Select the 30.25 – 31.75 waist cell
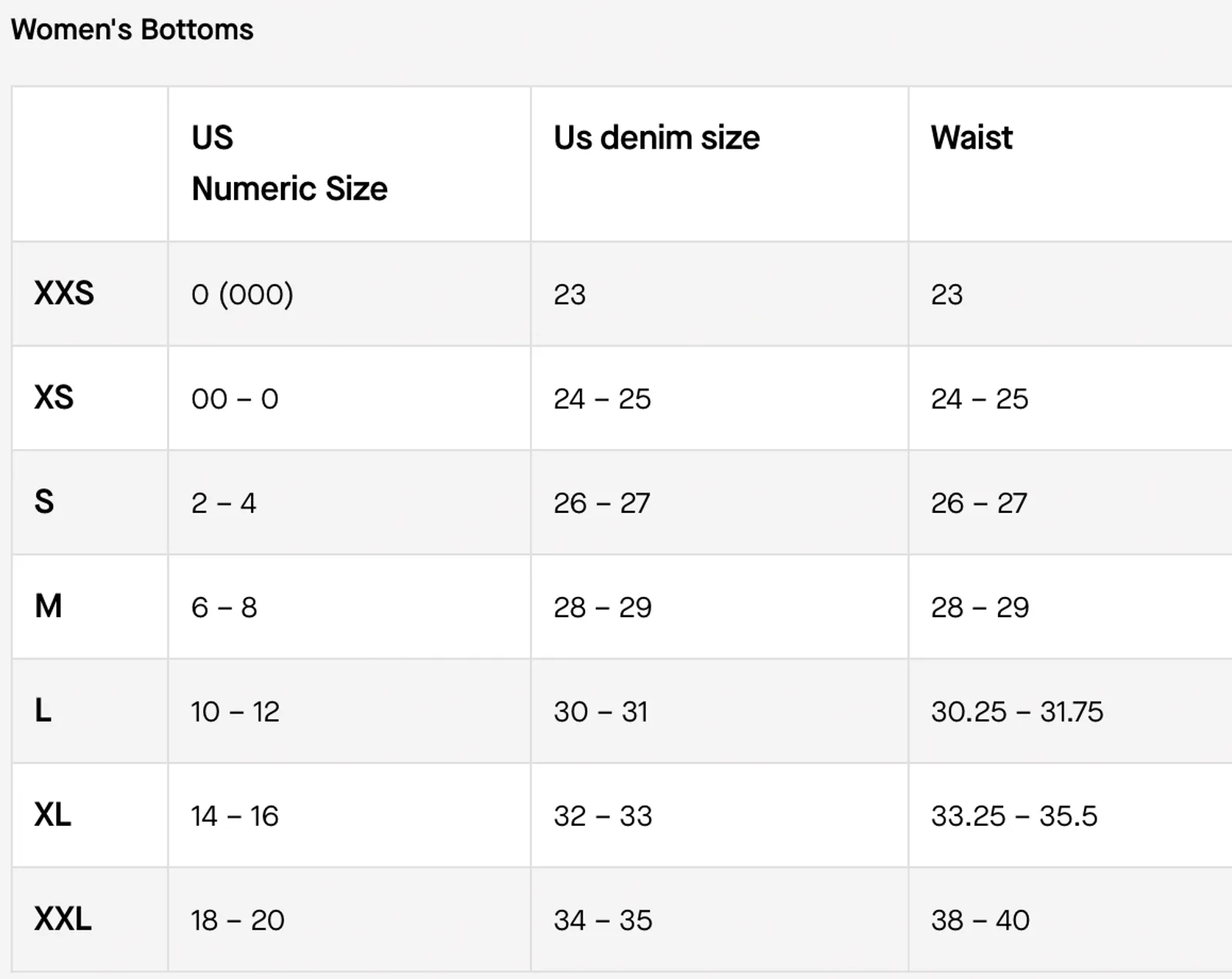 tap(1017, 711)
